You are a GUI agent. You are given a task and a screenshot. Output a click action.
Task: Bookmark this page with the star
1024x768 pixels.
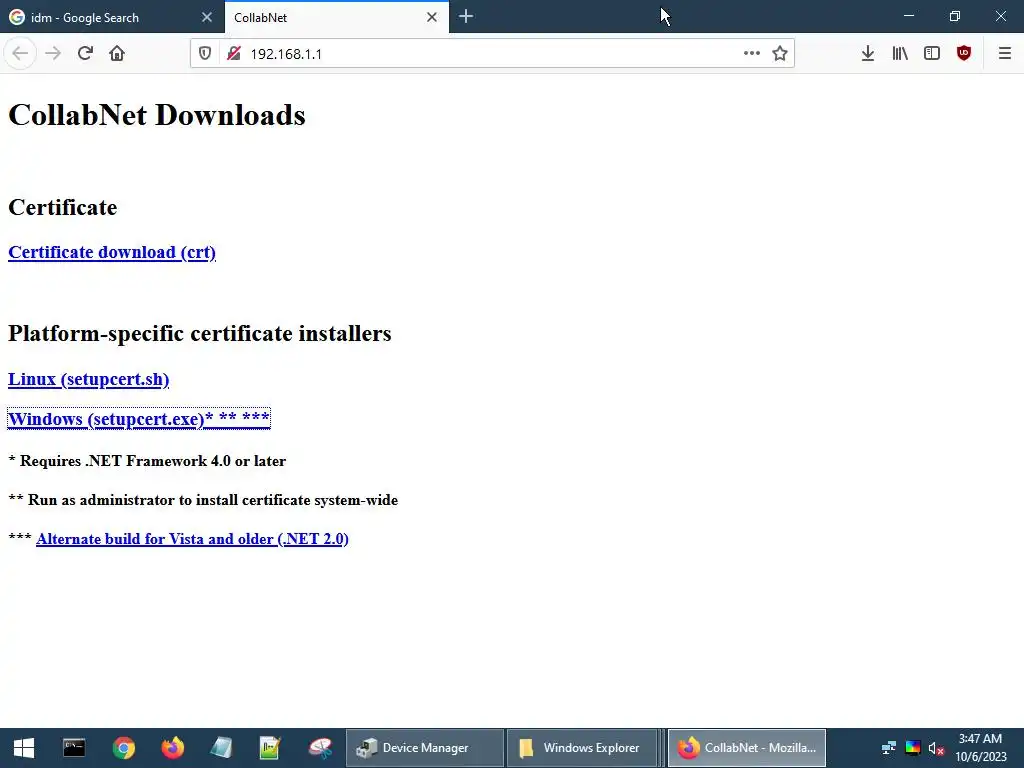780,54
